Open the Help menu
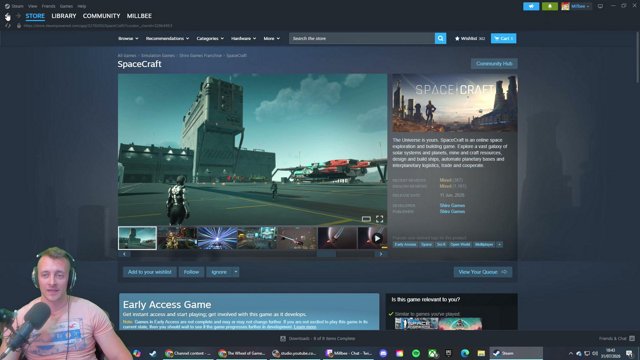Screen dimensions: 640x360 82,6
